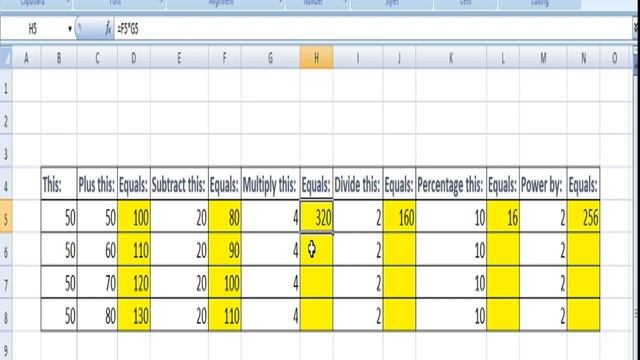Image resolution: width=640 pixels, height=360 pixels.
Task: Click the 'This:' header cell
Action: 59,183
